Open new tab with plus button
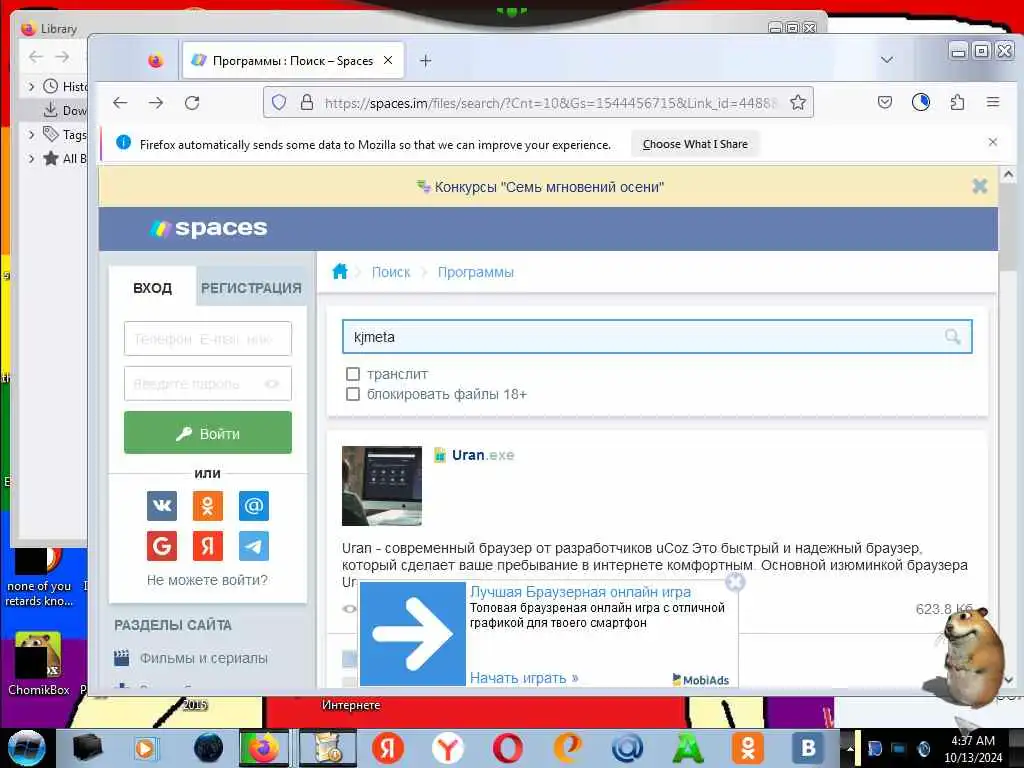This screenshot has height=768, width=1024. coord(426,61)
